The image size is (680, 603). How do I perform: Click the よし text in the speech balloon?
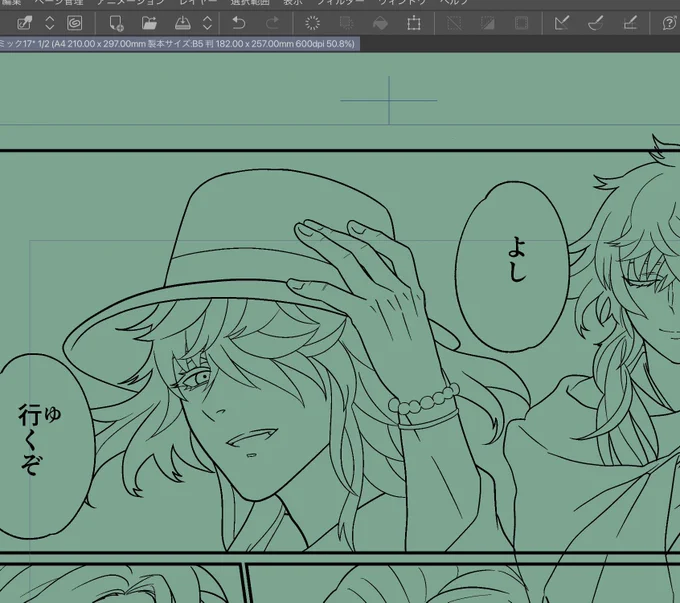(x=517, y=259)
